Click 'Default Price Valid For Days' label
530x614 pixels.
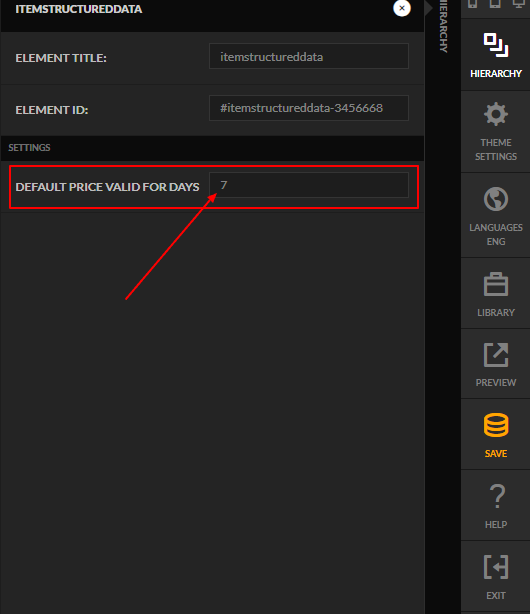pos(107,187)
